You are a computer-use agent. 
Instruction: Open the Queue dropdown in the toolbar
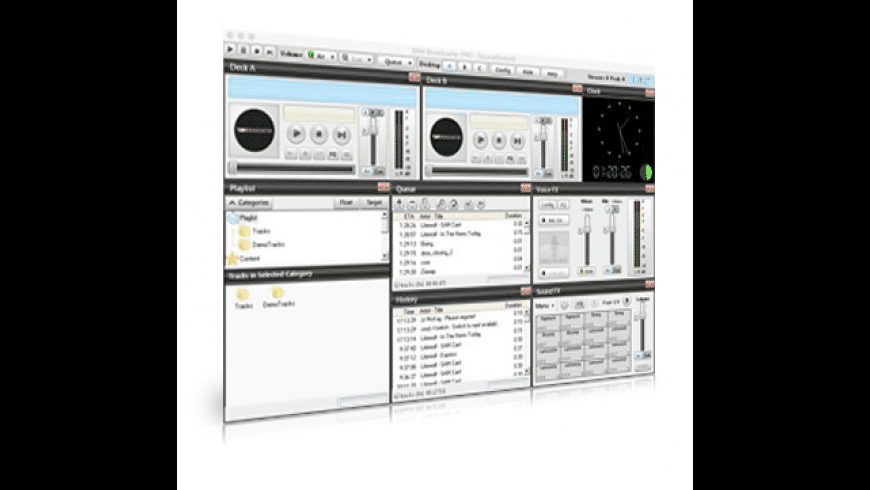pyautogui.click(x=396, y=62)
